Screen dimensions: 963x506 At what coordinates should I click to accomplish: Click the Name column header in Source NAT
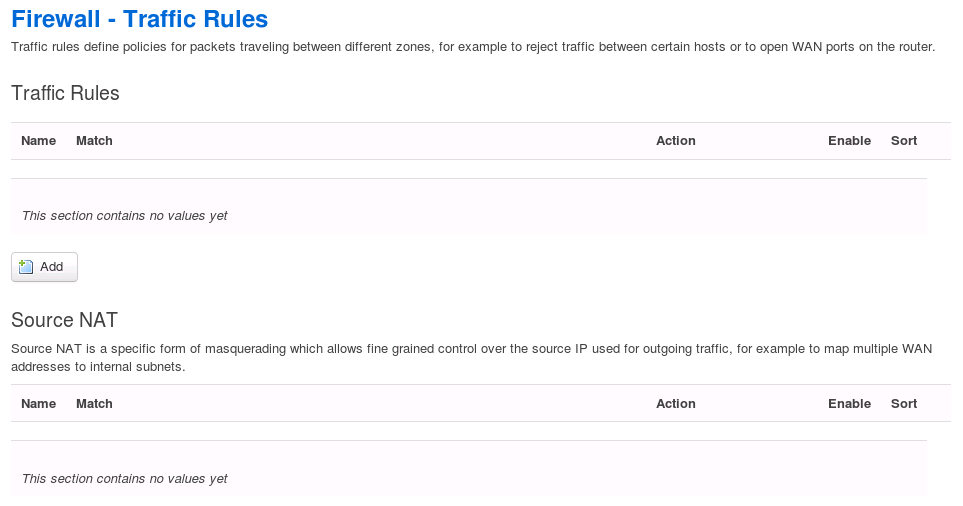pos(38,404)
